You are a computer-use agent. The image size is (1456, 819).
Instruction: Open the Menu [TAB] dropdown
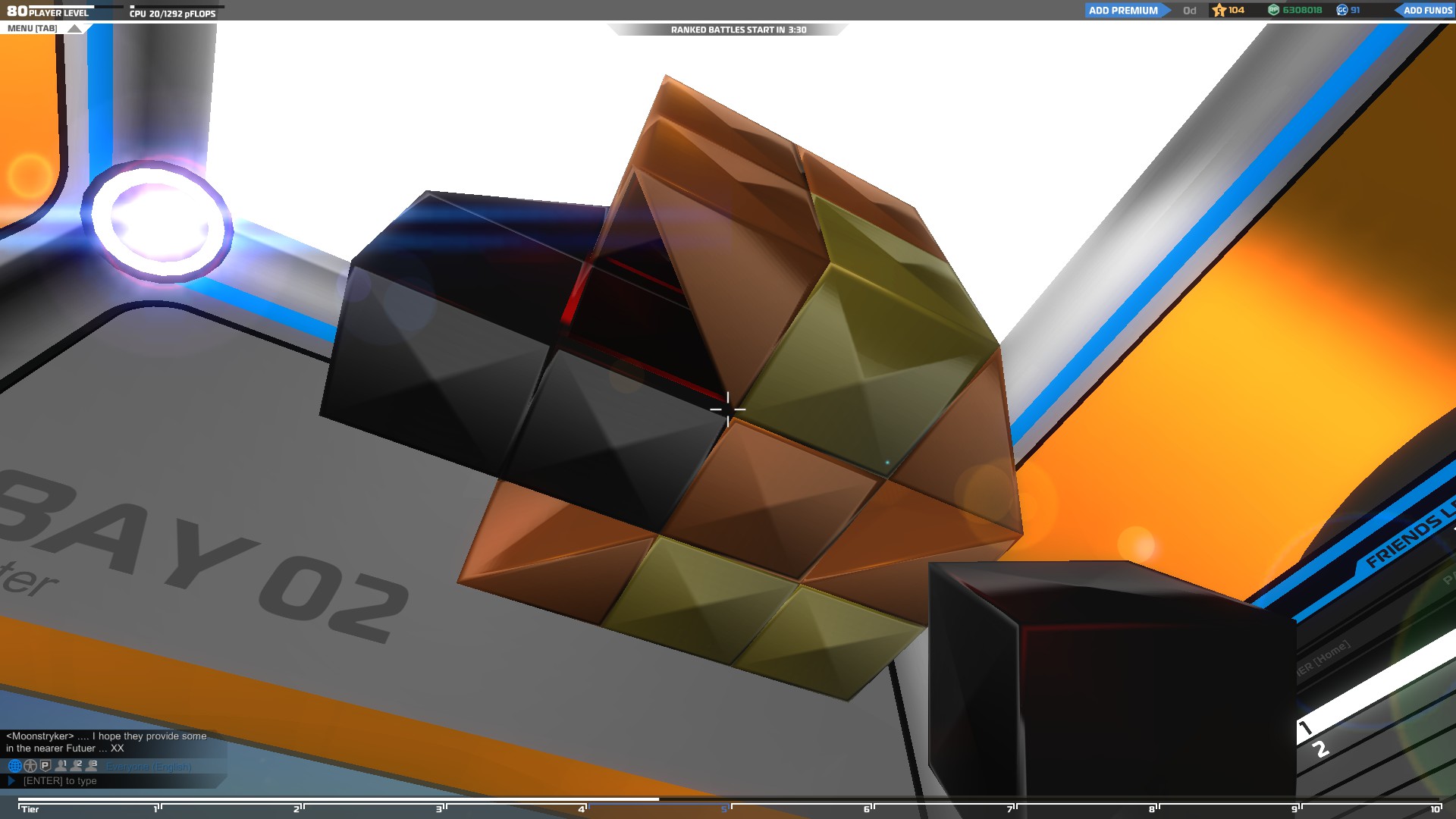click(x=33, y=29)
